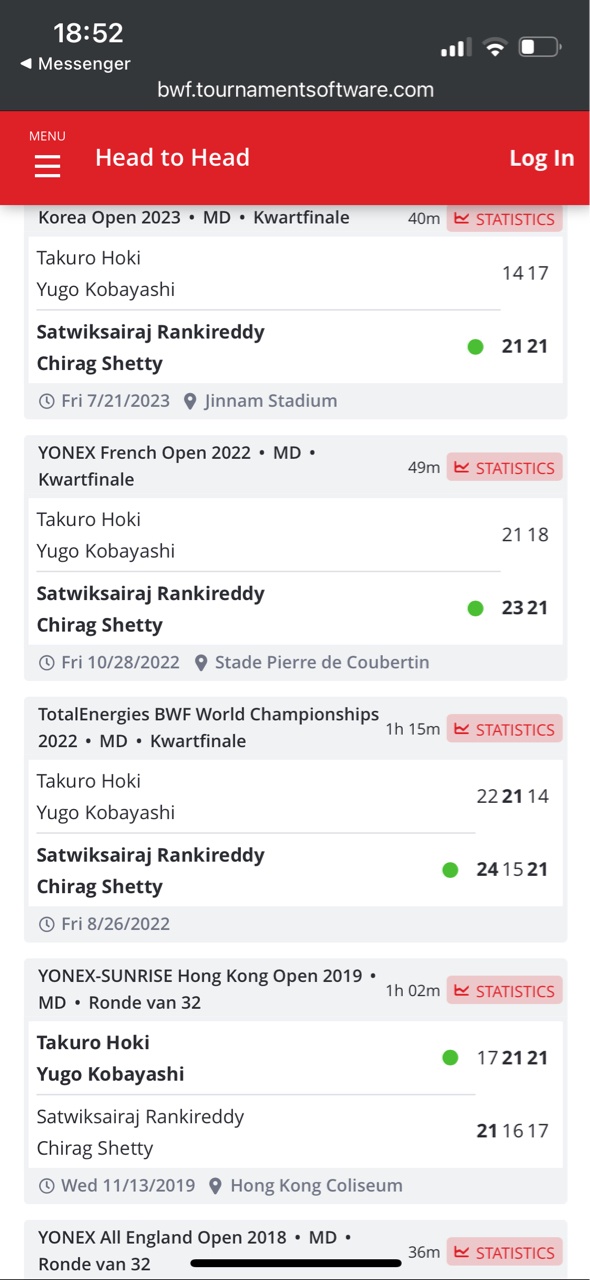This screenshot has height=1280, width=590.
Task: Click clock icon beside Fri 10/28/2022
Action: 46,663
